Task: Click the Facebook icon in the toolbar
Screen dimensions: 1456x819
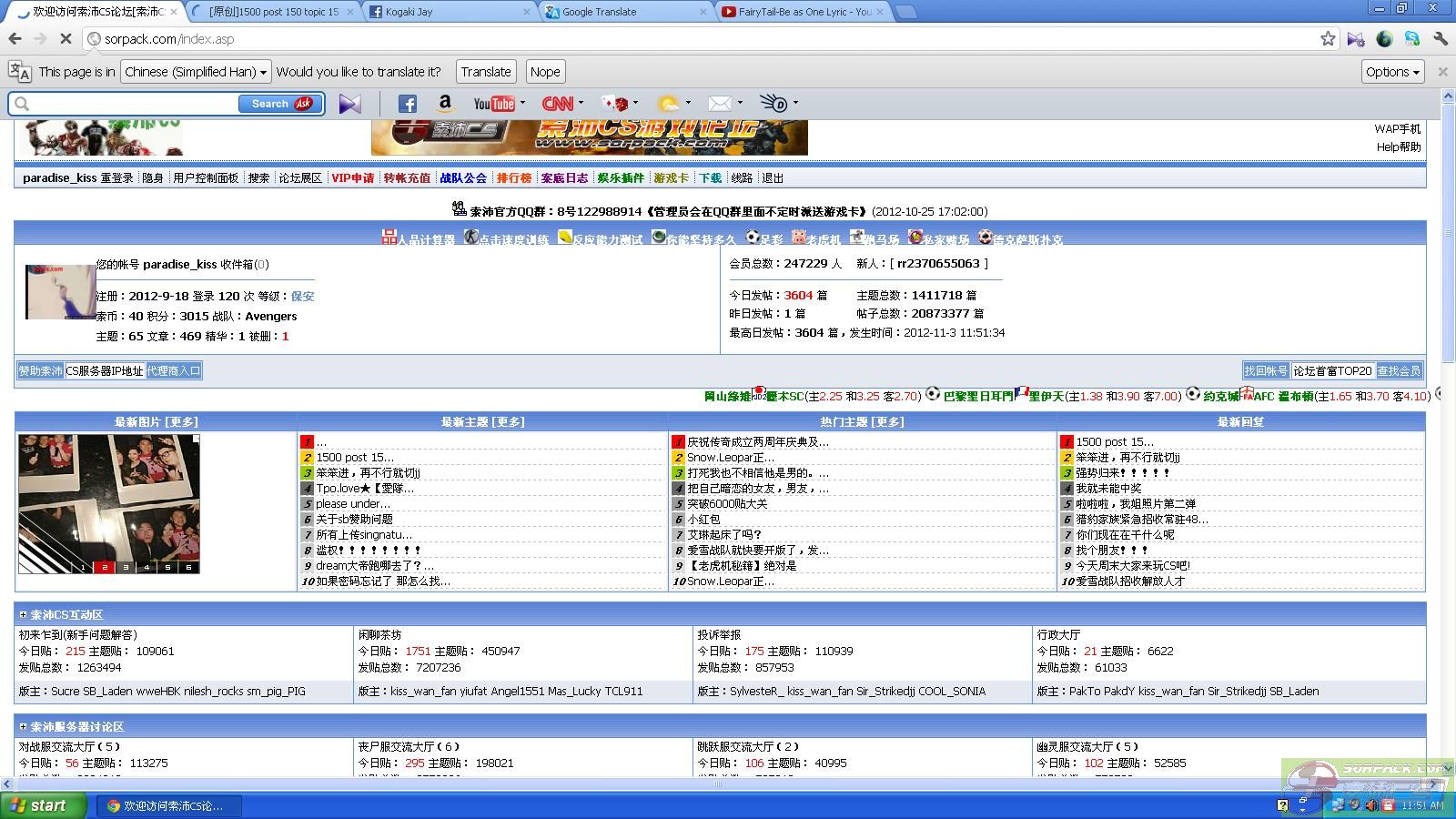Action: pyautogui.click(x=407, y=104)
